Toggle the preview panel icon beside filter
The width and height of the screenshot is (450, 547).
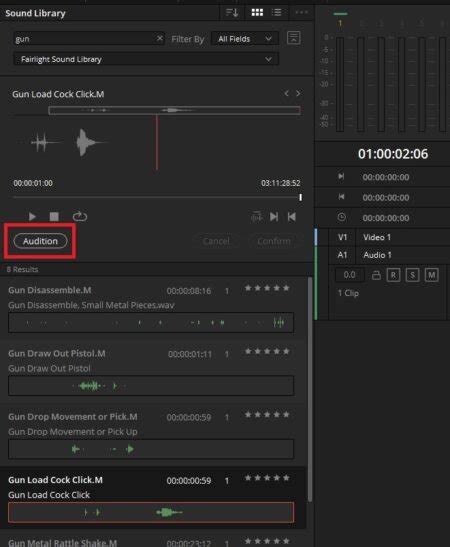click(294, 38)
